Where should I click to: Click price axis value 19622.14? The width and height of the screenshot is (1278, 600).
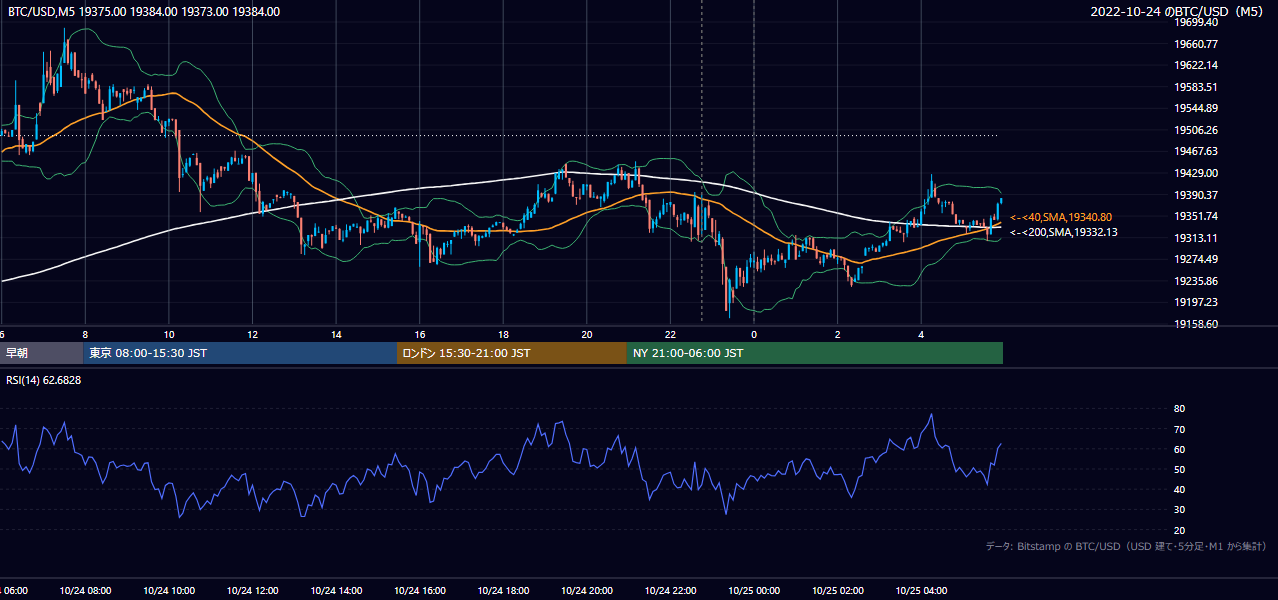1196,65
